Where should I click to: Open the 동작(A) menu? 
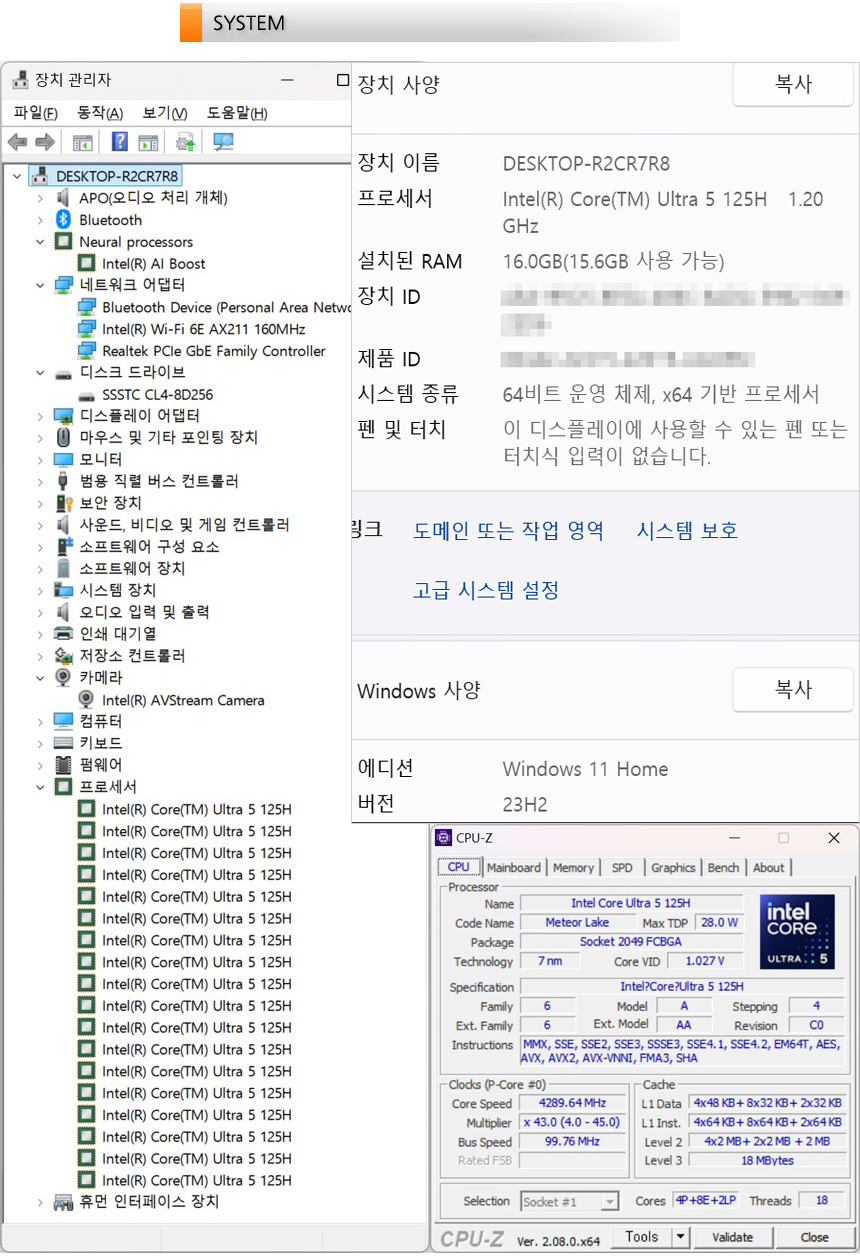(x=100, y=113)
